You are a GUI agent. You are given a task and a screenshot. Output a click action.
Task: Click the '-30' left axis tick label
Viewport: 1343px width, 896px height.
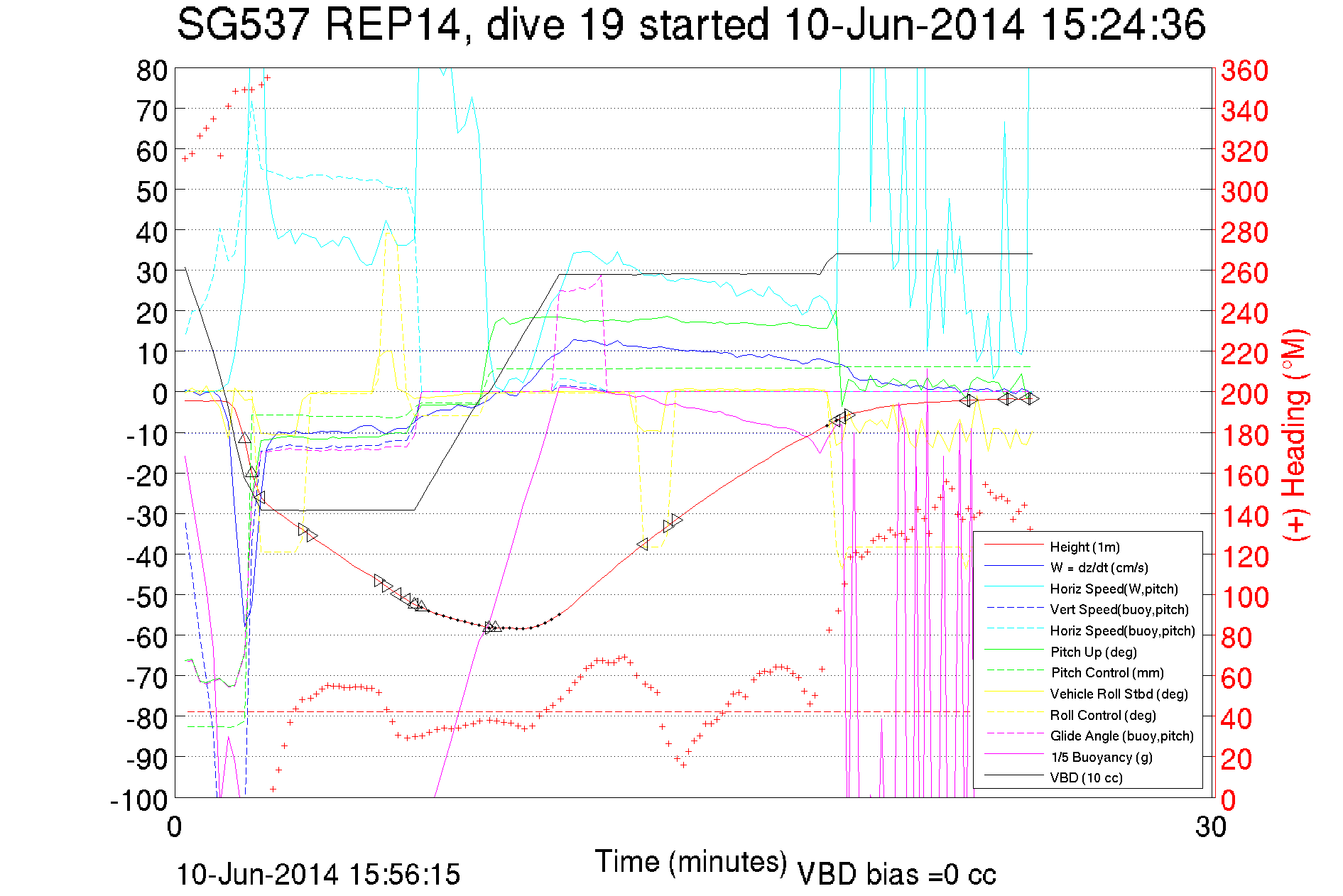click(147, 516)
